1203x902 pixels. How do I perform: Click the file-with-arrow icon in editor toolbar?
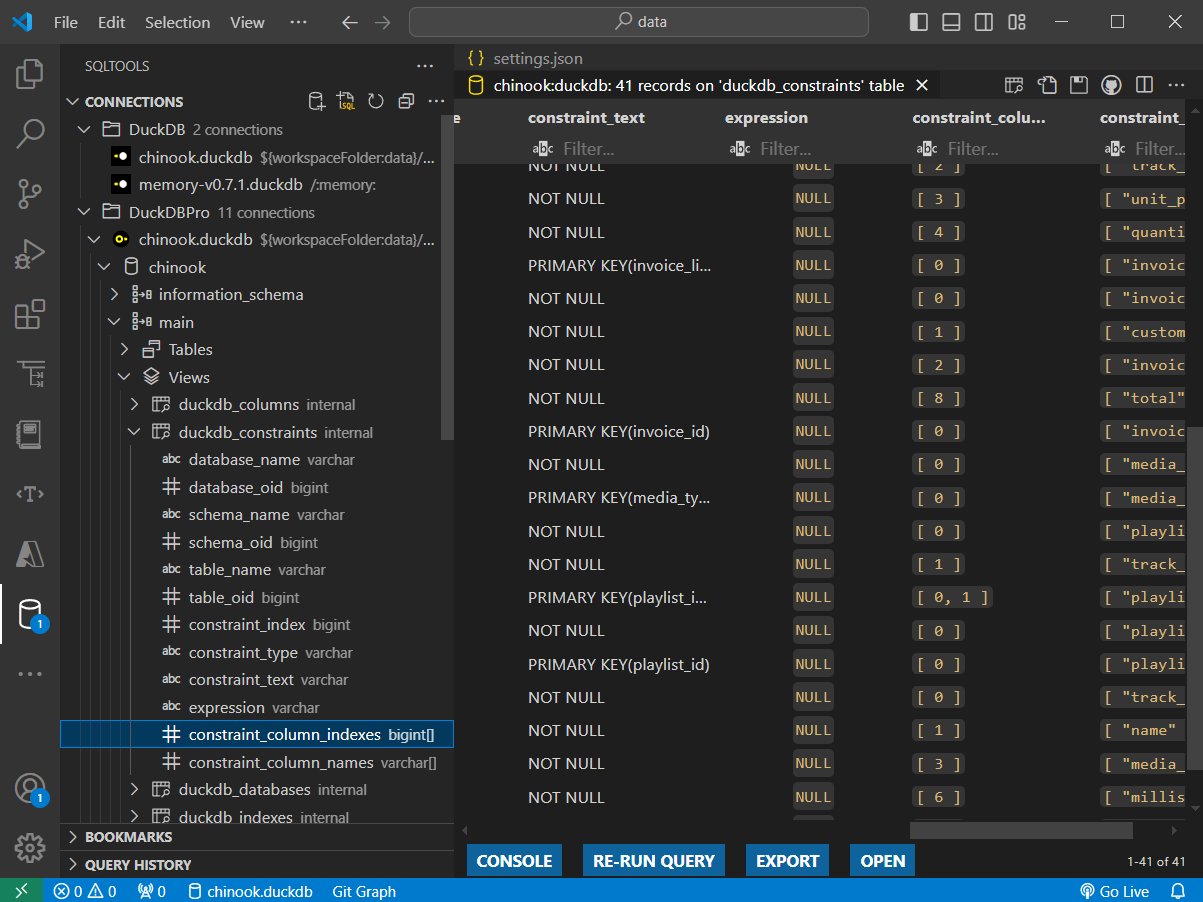(x=1047, y=85)
